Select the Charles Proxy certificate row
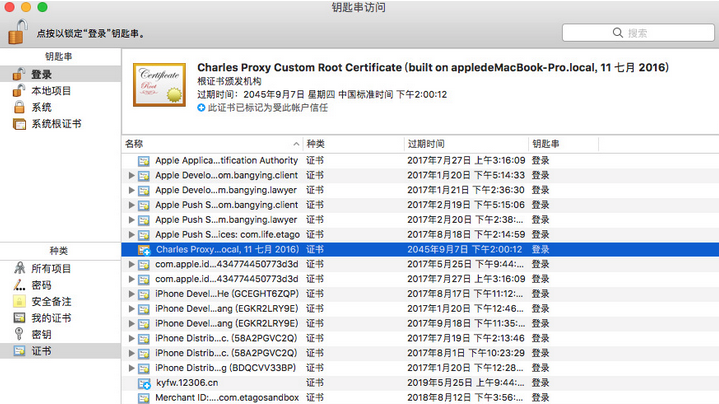Viewport: 719px width, 404px height. click(420, 249)
